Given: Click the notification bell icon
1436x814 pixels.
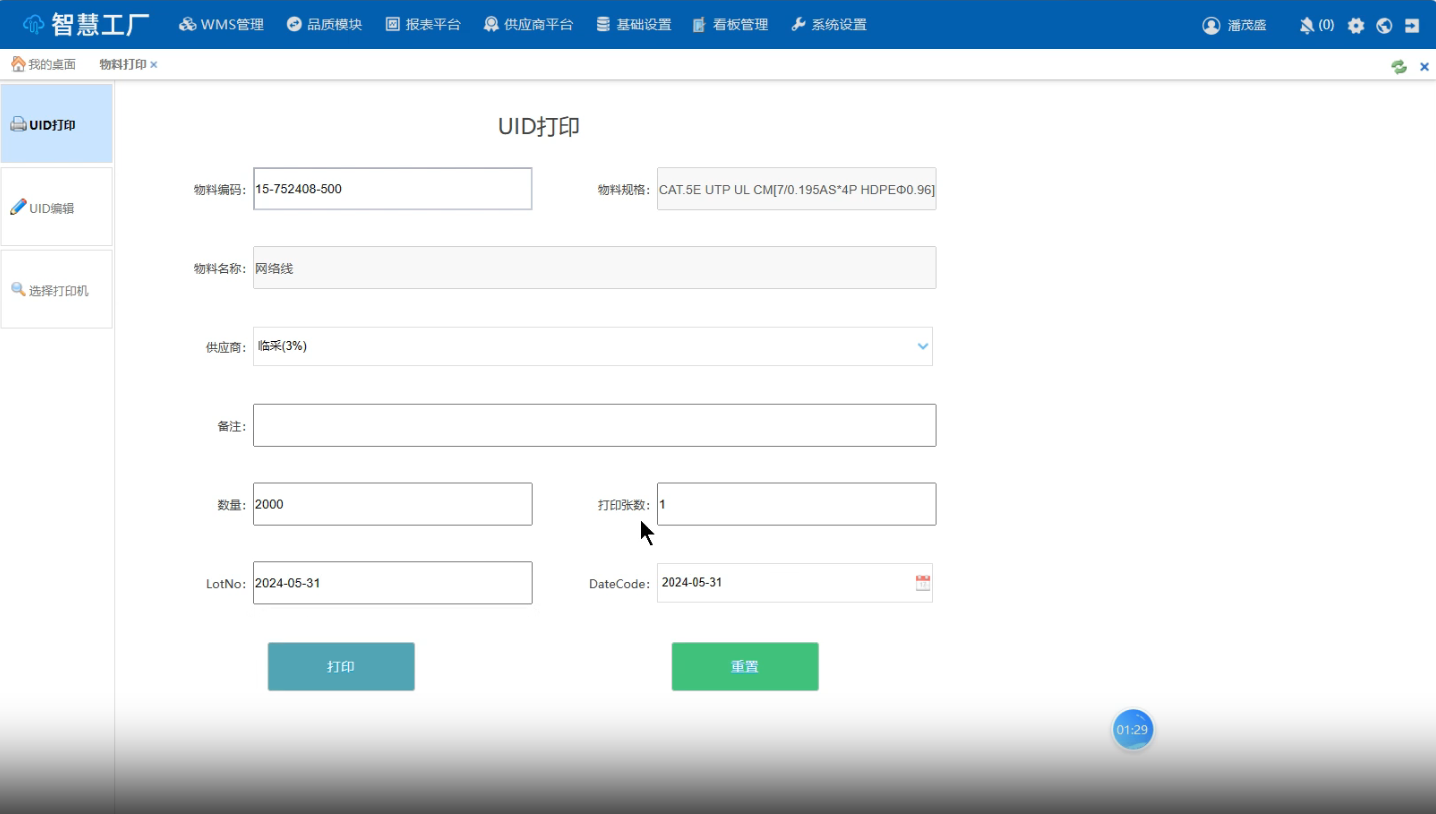Looking at the screenshot, I should pyautogui.click(x=1307, y=26).
